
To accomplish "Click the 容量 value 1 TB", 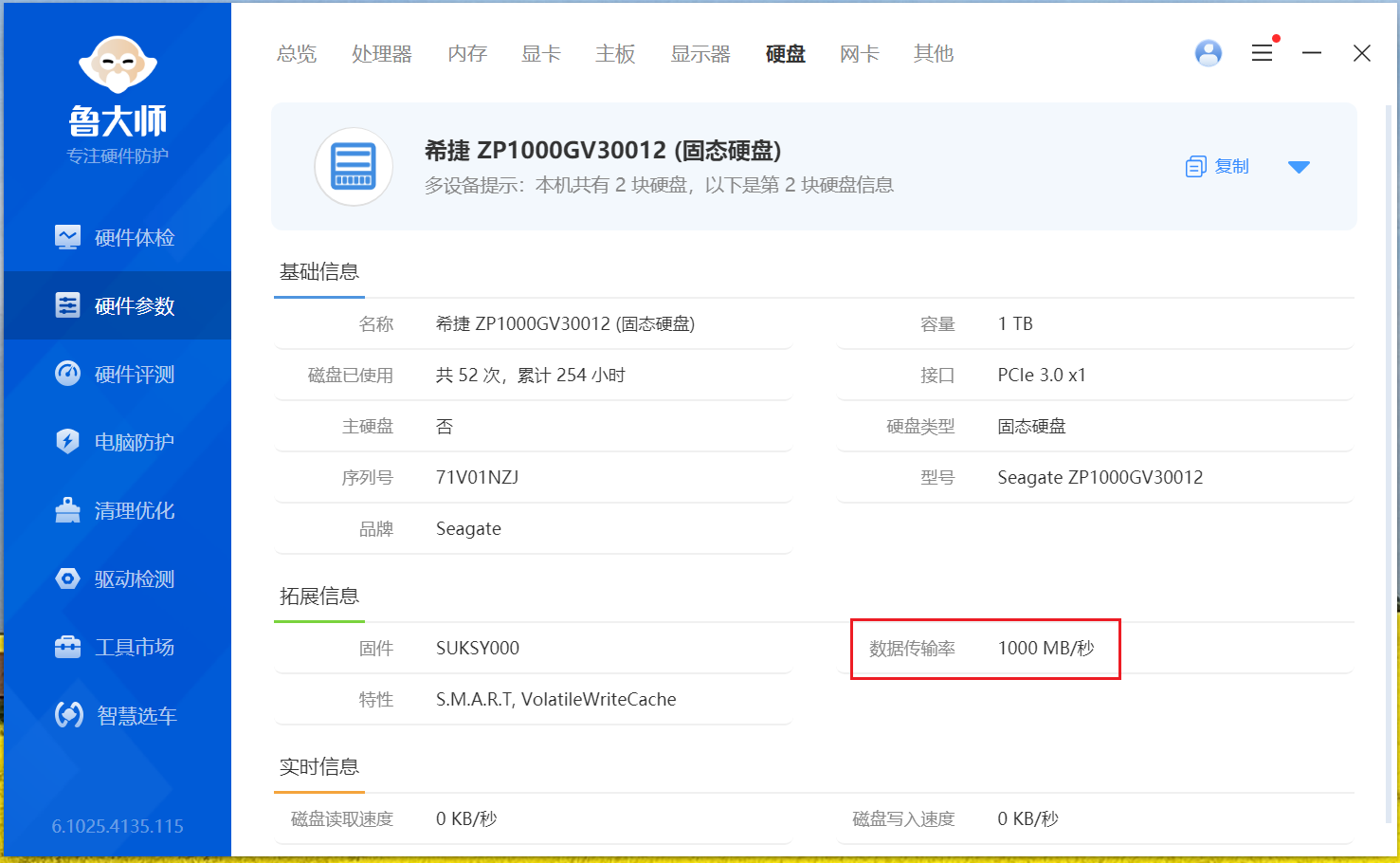I will coord(1015,324).
